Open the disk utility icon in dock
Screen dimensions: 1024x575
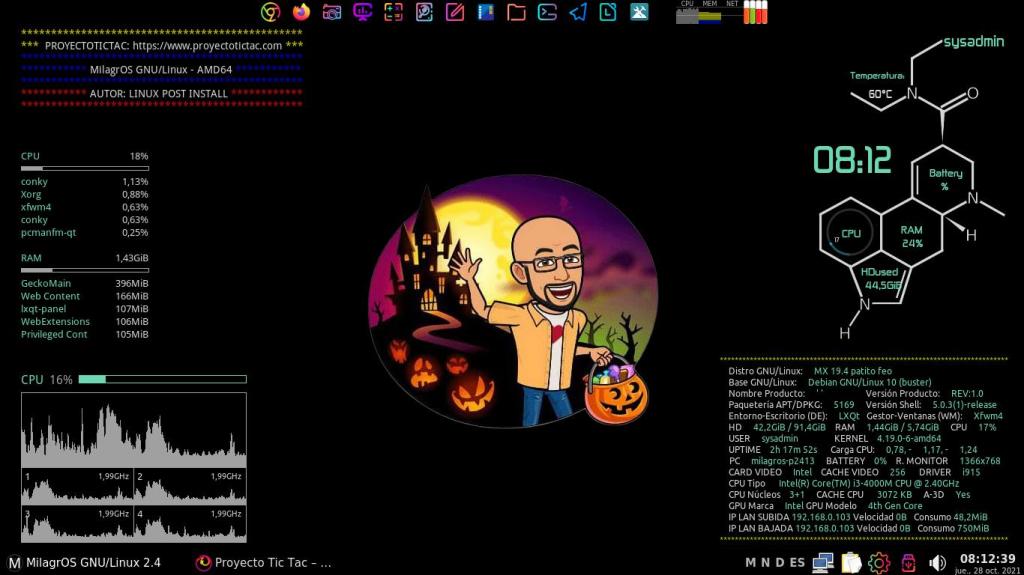424,12
